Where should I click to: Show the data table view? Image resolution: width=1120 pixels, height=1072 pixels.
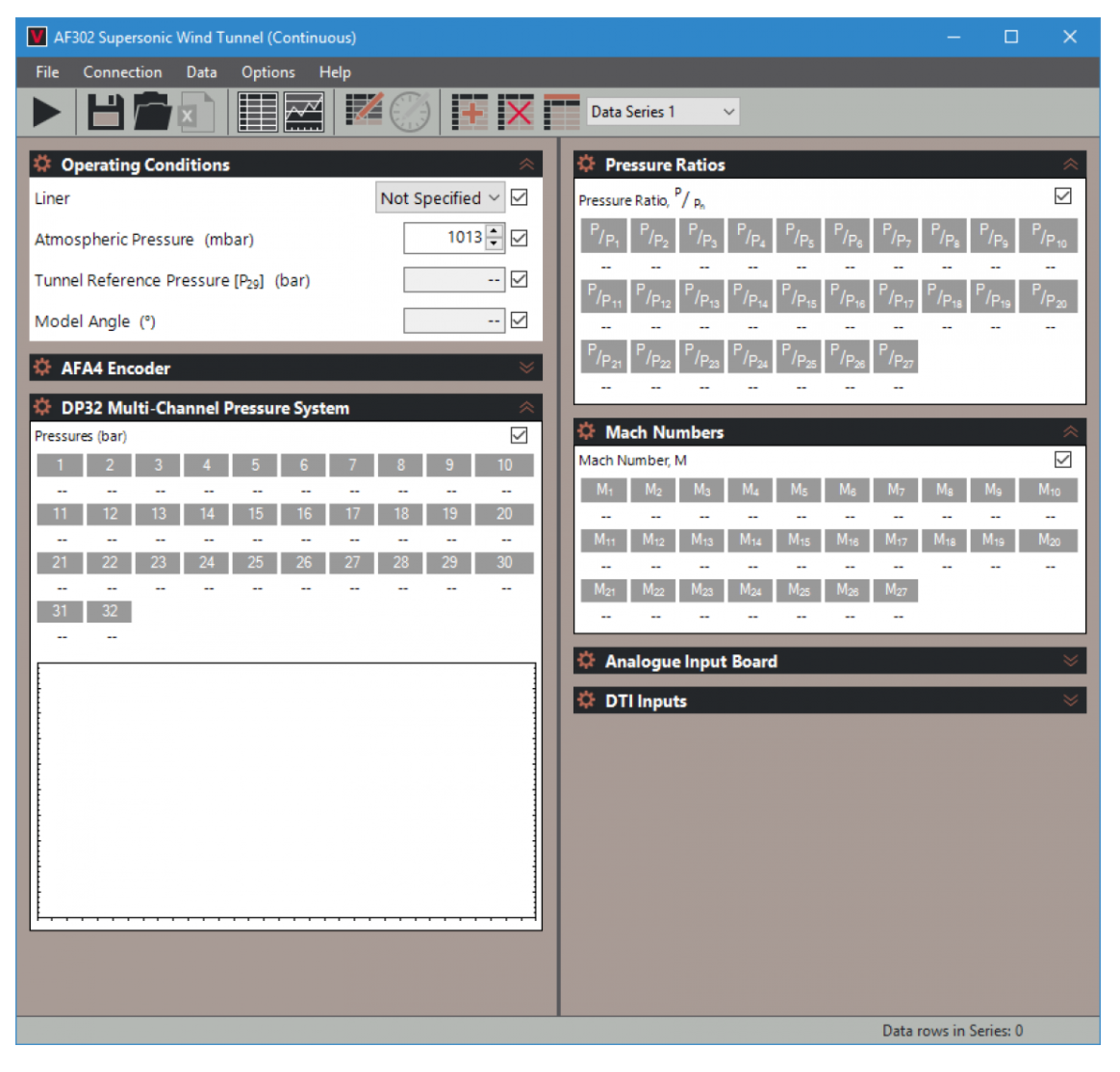[258, 113]
